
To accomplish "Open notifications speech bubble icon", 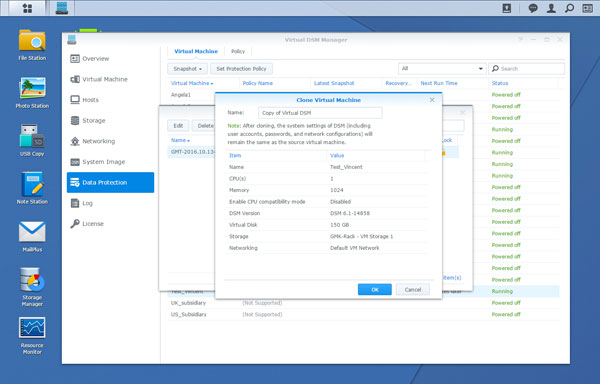I will click(533, 8).
